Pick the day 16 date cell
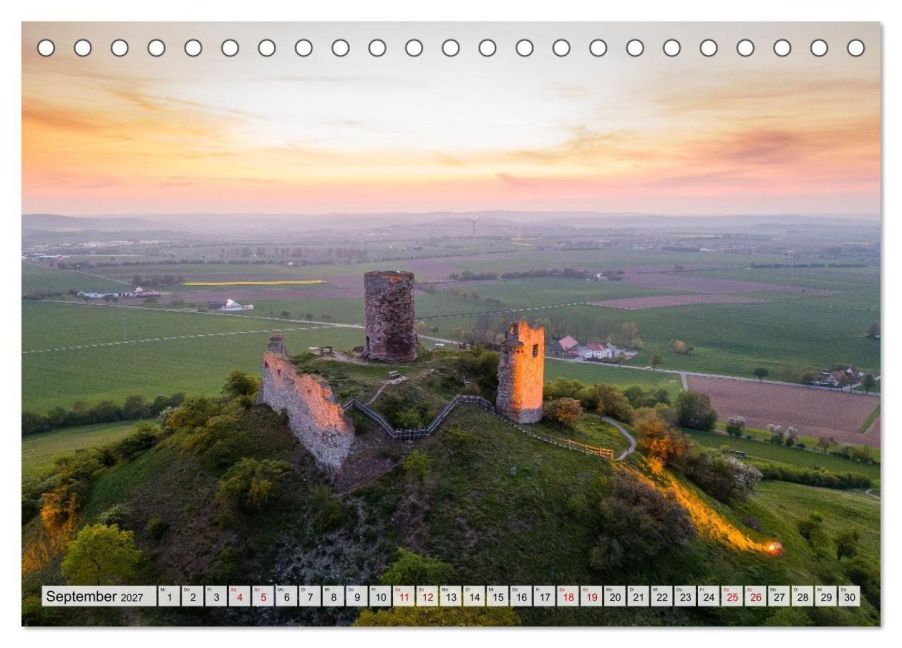This screenshot has width=902, height=648. [x=521, y=596]
